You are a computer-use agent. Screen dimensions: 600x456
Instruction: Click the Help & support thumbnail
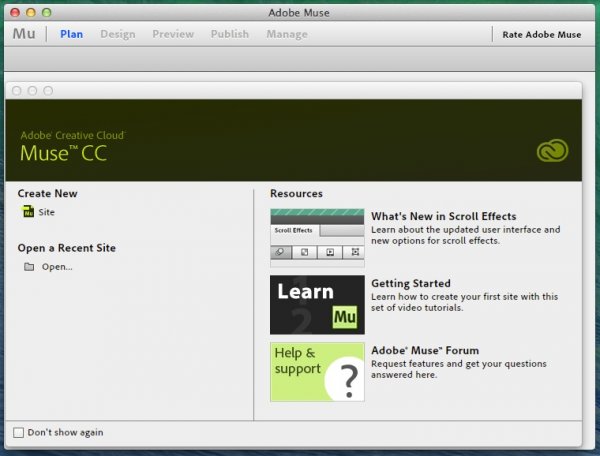(x=317, y=372)
